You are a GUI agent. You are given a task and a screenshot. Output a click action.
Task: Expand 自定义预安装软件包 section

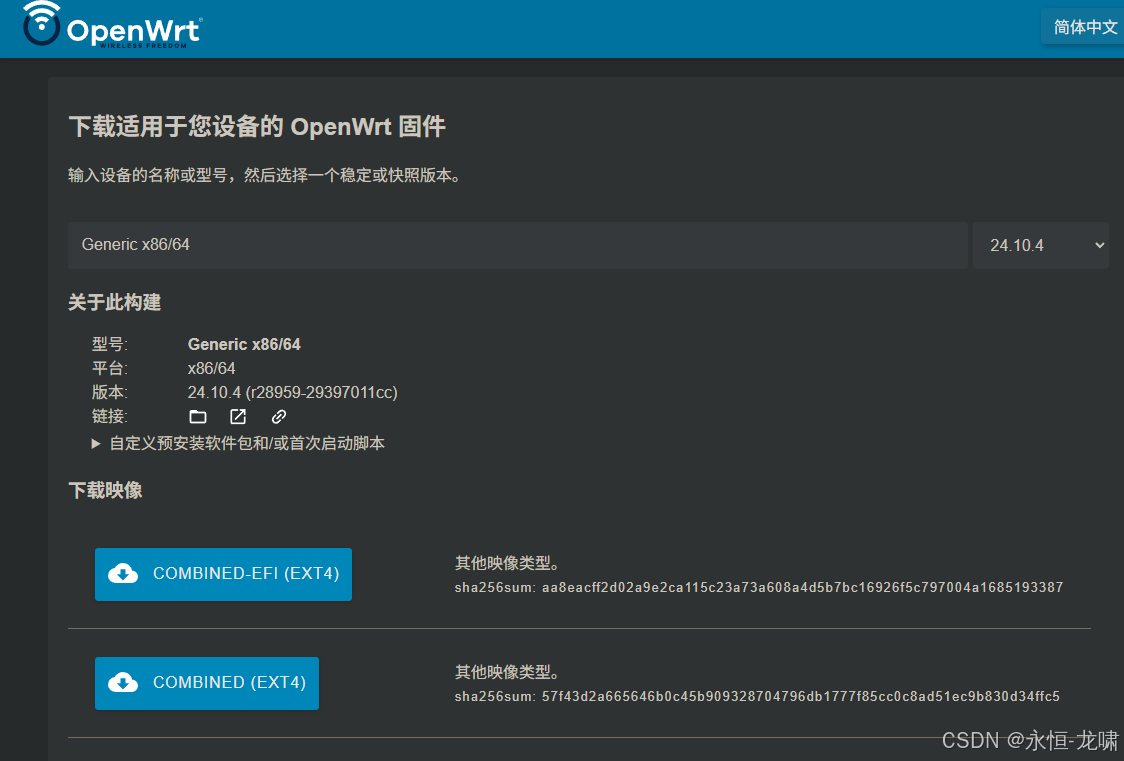click(x=239, y=444)
